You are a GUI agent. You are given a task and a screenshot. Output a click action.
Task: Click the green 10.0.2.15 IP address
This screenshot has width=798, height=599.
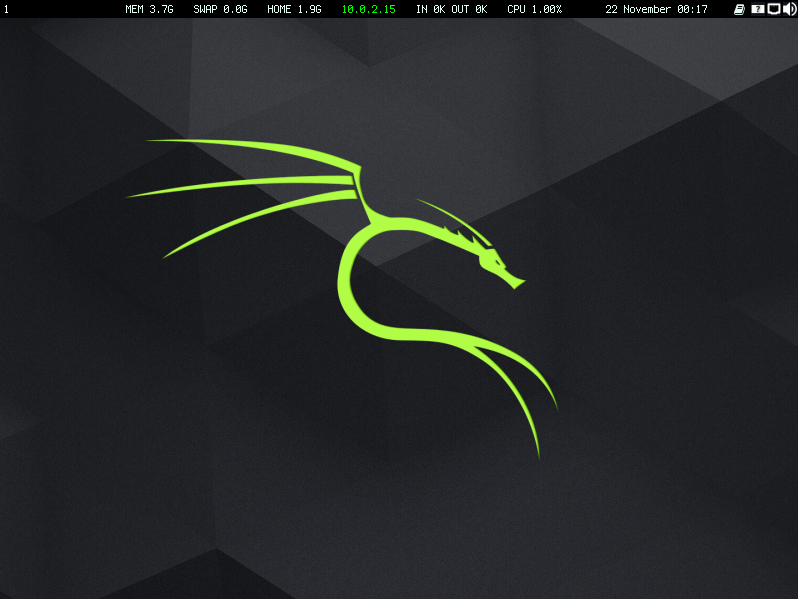click(368, 9)
